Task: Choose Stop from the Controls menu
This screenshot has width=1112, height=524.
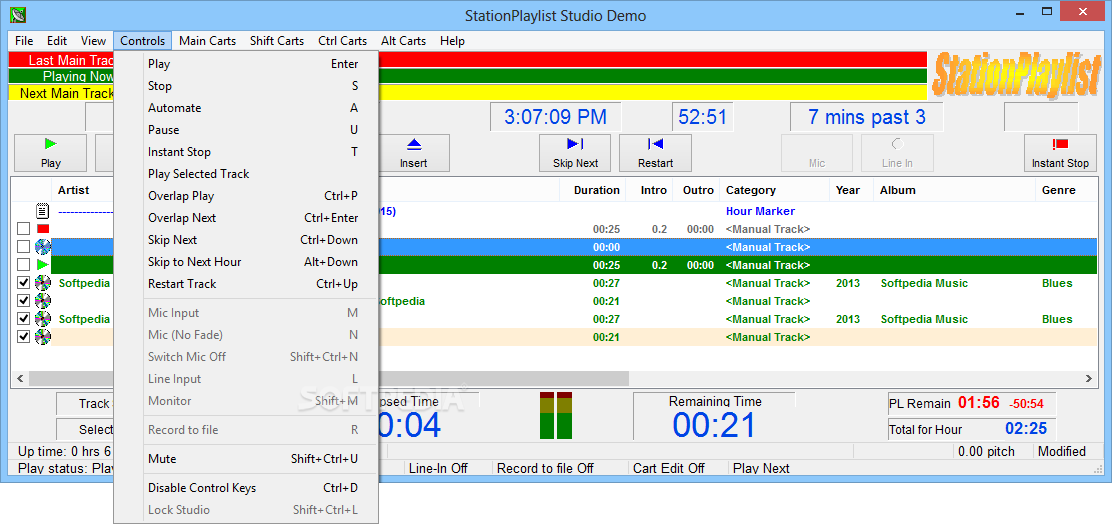Action: [x=246, y=86]
